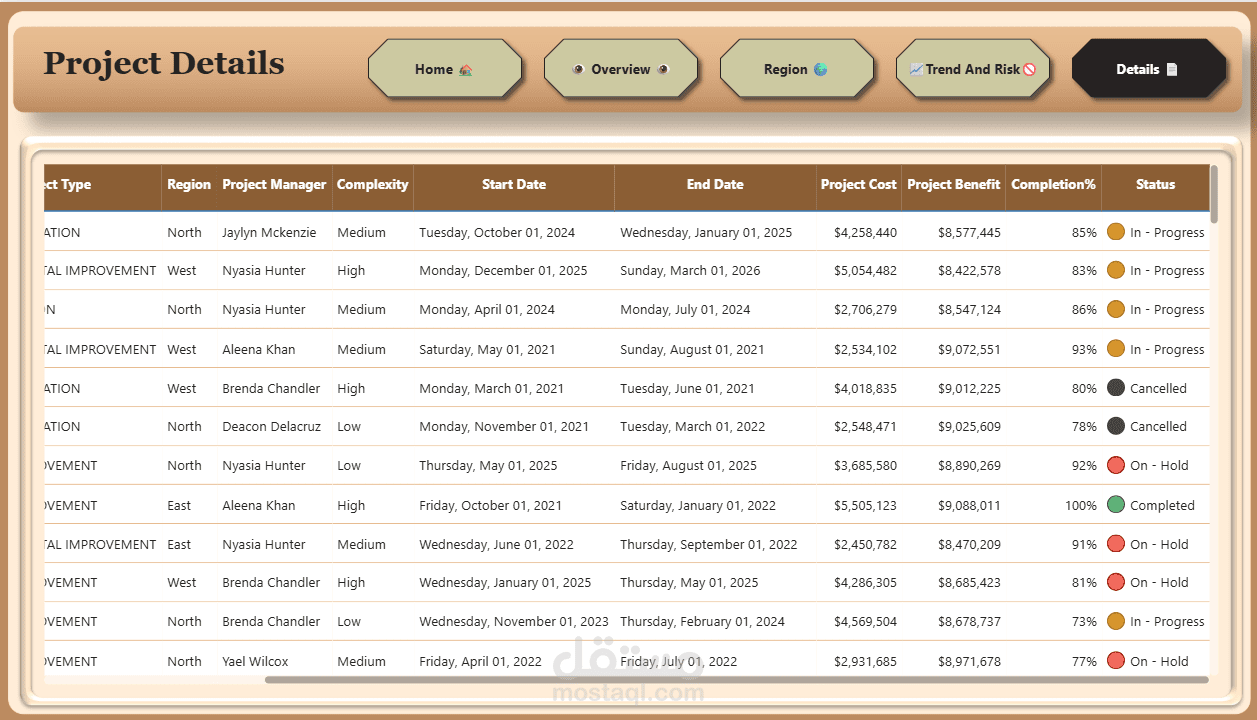Sort by Complexity column header

point(373,184)
